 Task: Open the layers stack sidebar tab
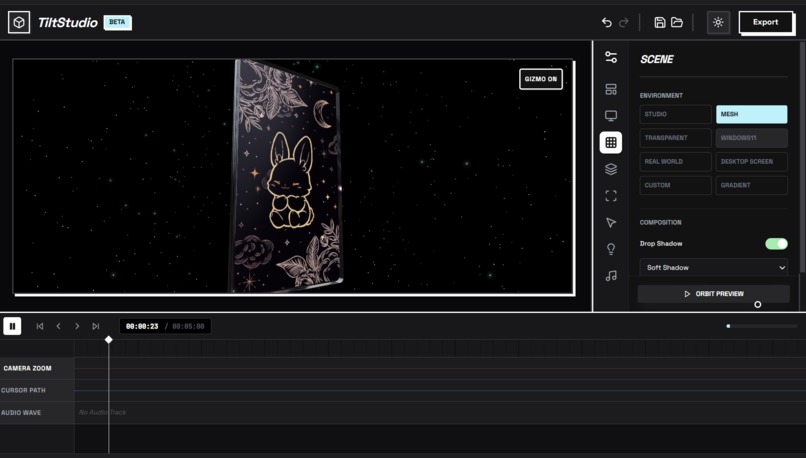click(x=611, y=169)
